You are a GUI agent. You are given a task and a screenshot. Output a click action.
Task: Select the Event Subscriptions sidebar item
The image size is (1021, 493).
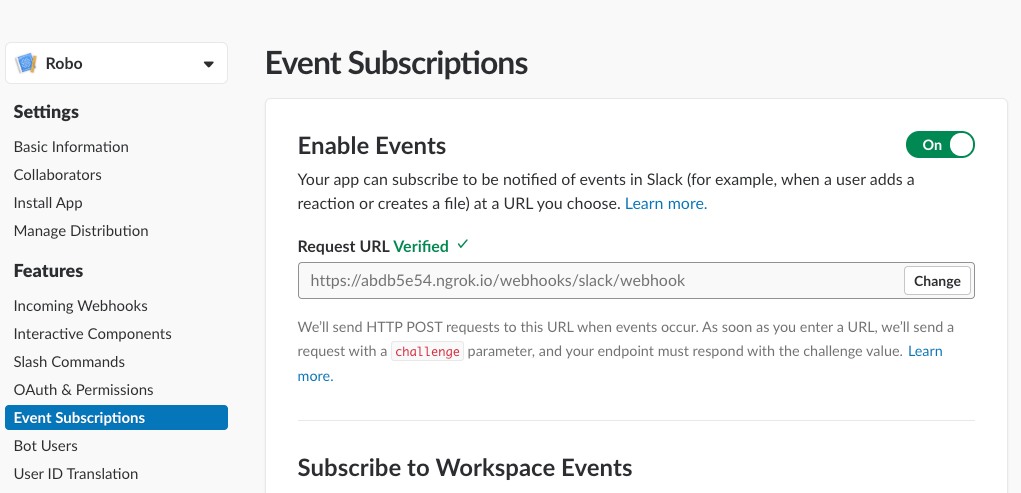79,418
